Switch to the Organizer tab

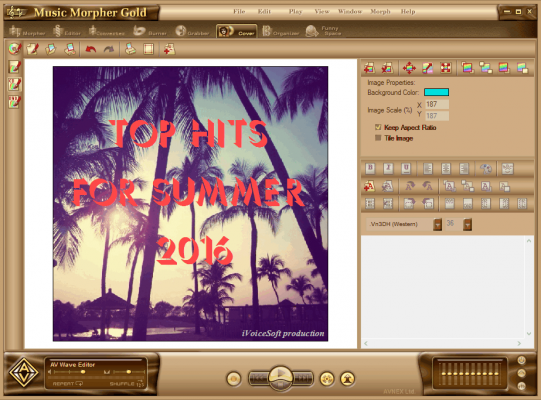281,31
